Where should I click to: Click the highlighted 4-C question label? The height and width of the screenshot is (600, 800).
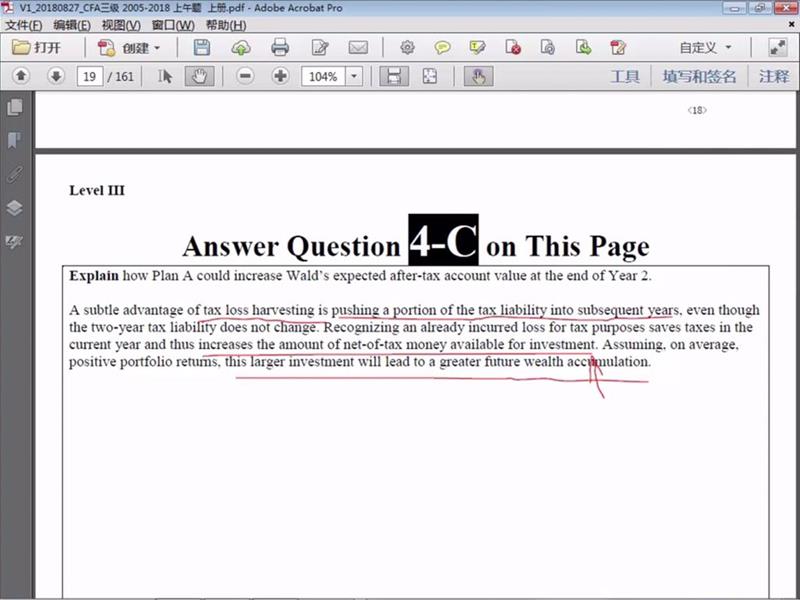click(x=443, y=240)
